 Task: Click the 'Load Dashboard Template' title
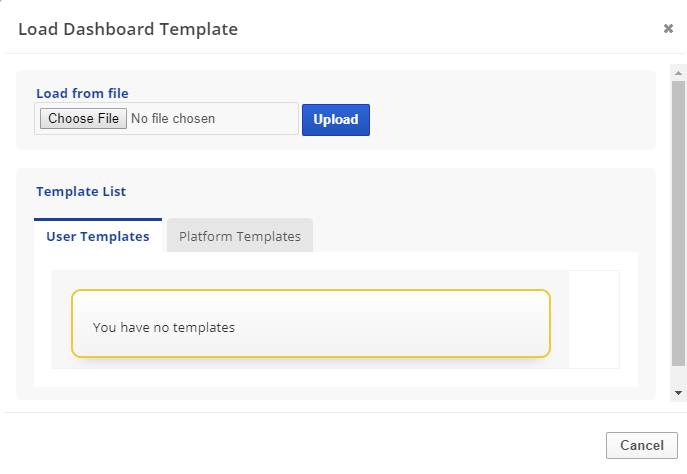(128, 29)
